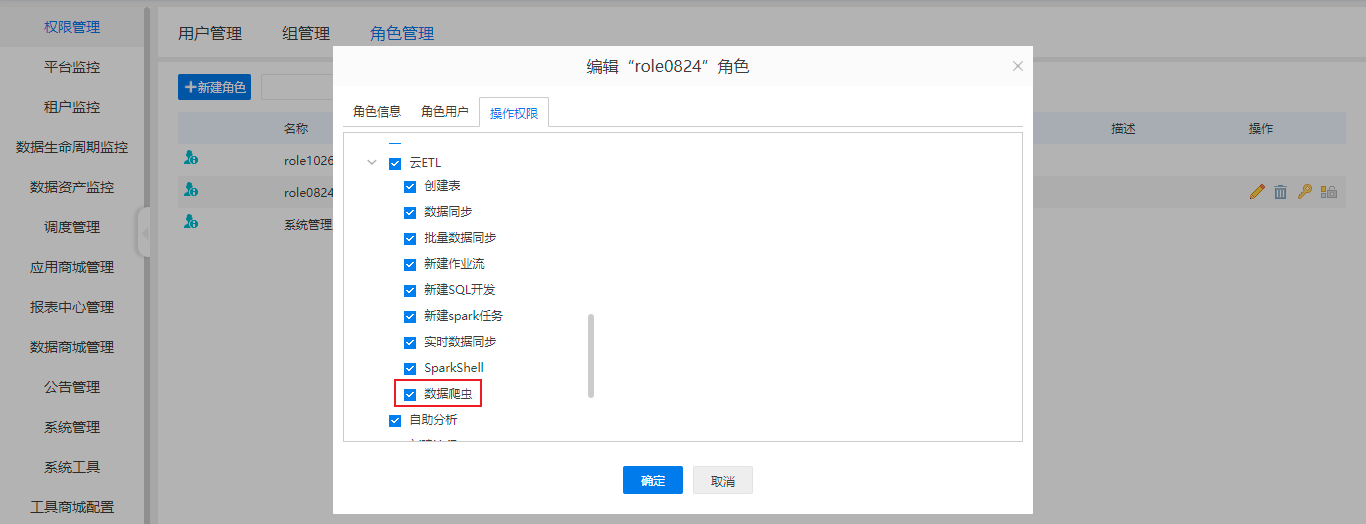Select the role0824 row name
Screen dimensions: 1366x524
[308, 192]
